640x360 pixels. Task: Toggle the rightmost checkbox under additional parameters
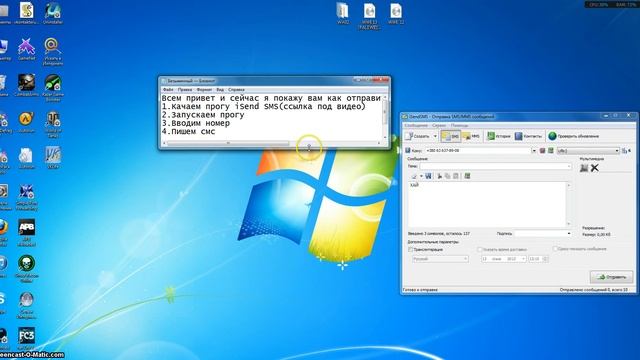click(555, 249)
